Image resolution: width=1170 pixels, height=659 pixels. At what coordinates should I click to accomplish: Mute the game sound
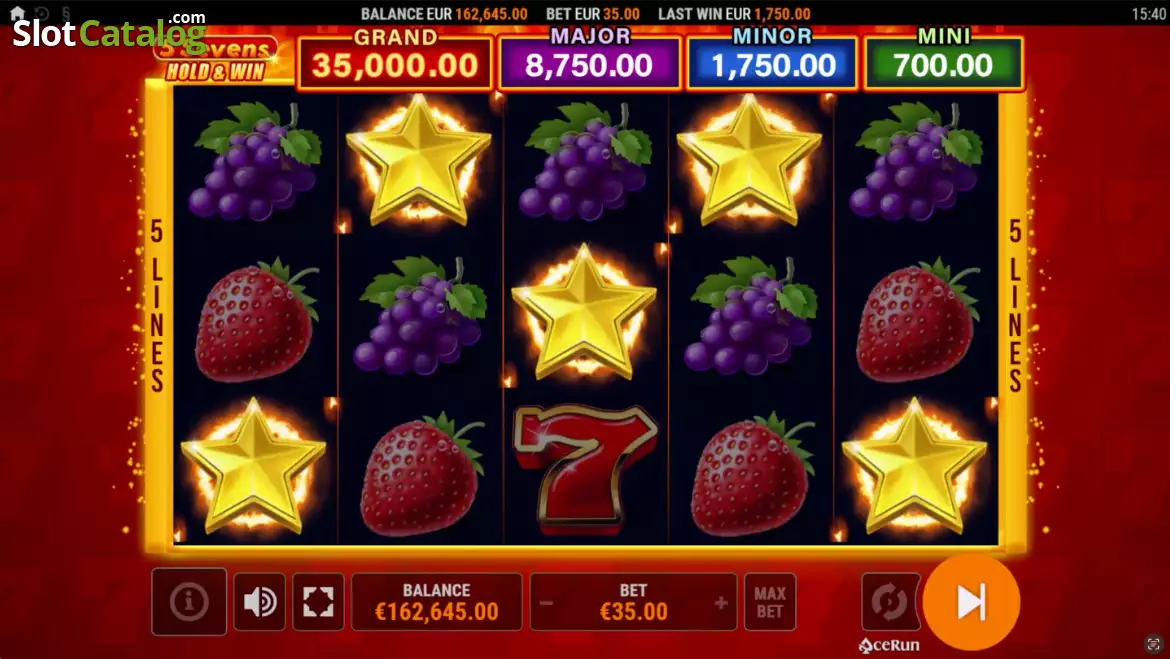coord(260,602)
